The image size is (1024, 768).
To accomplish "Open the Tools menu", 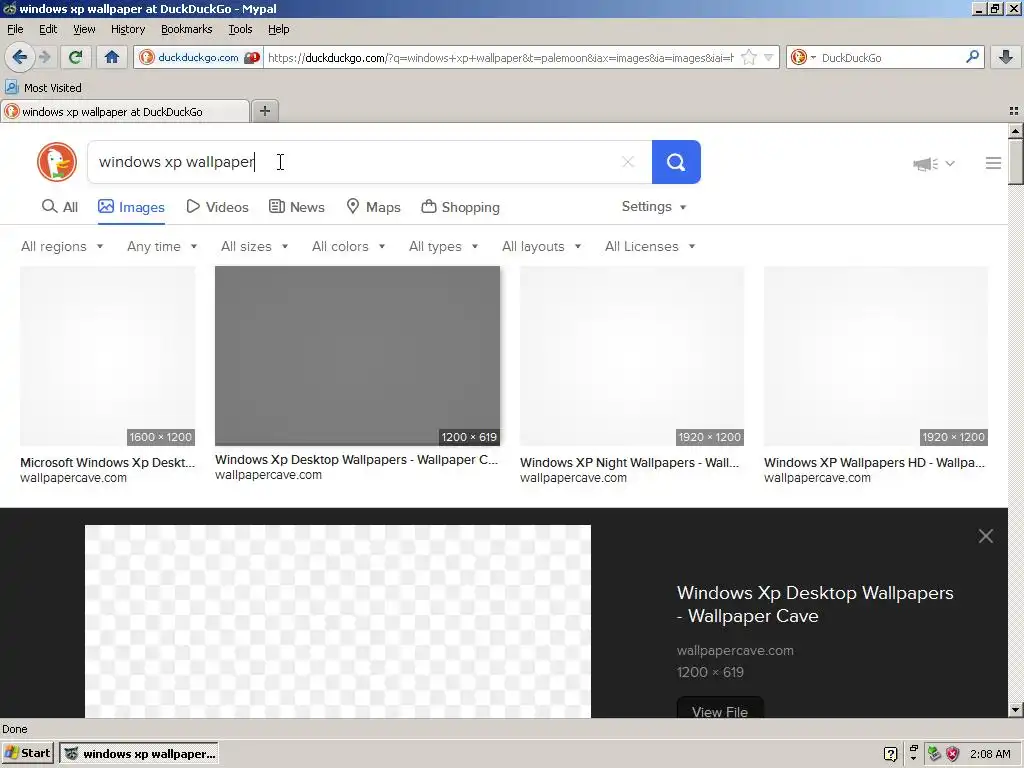I will [240, 29].
